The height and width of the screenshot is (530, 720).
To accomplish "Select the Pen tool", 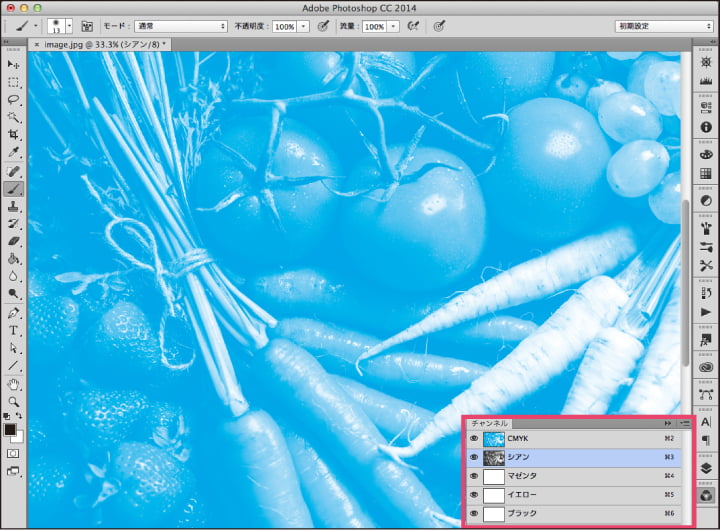I will [14, 312].
